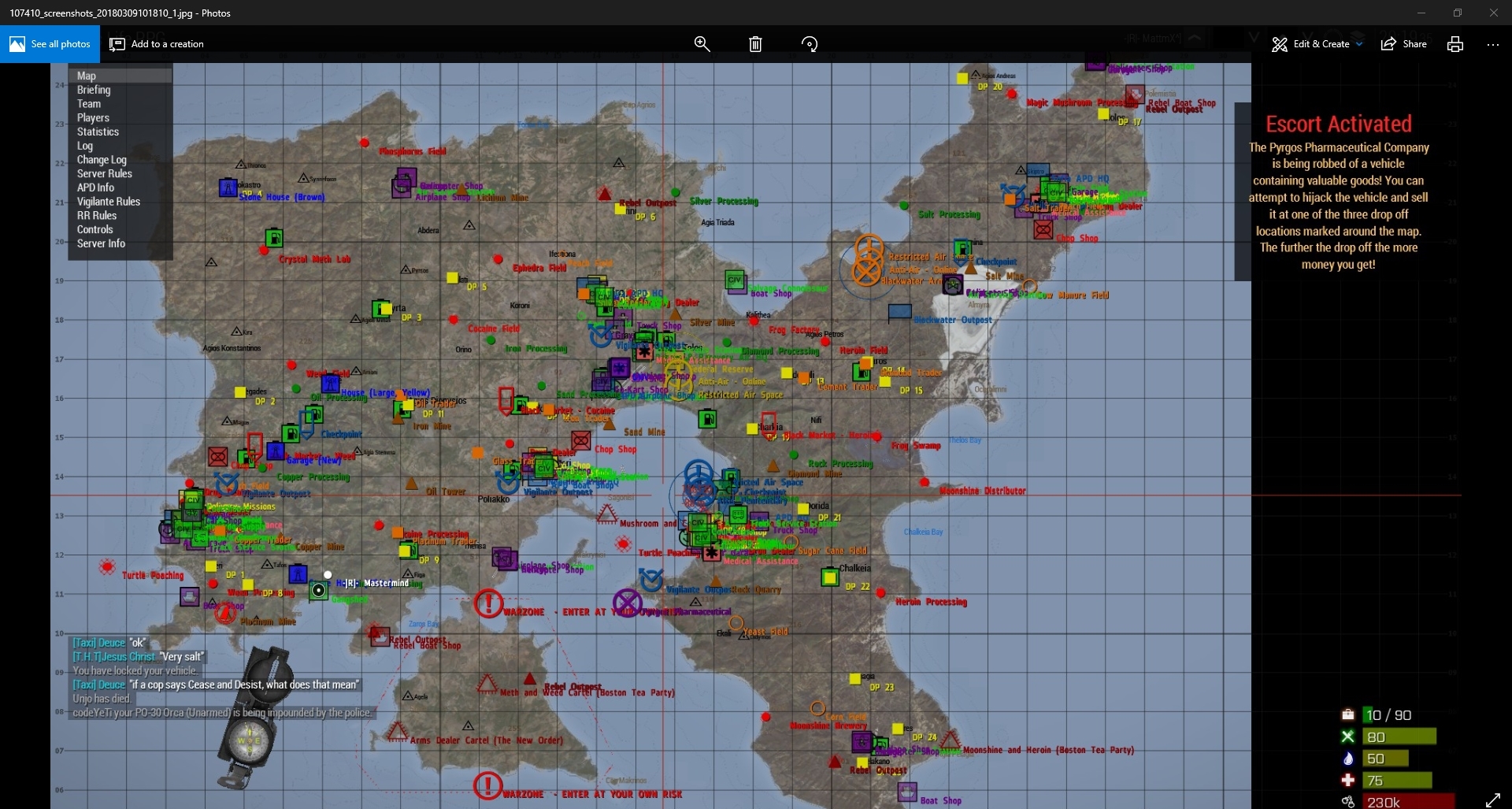Click the See all photos button
The width and height of the screenshot is (1512, 809).
(50, 44)
